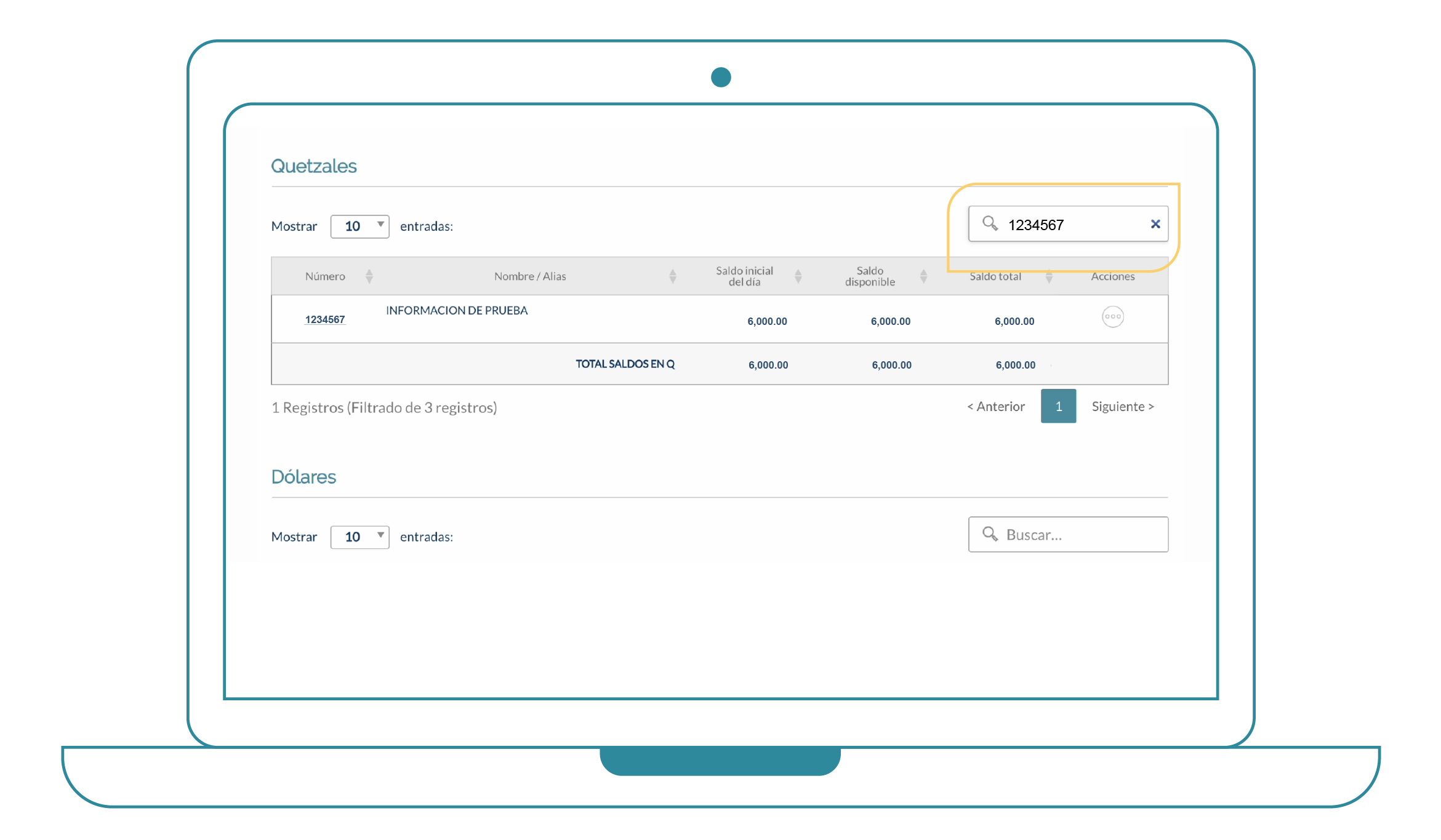The height and width of the screenshot is (840, 1441).
Task: Open account number 1234567 link
Action: coord(325,319)
